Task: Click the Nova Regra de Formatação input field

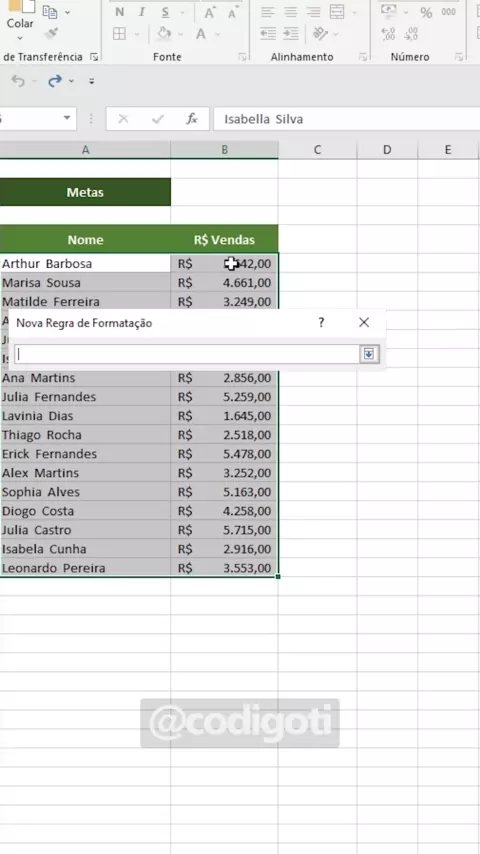Action: pyautogui.click(x=186, y=354)
